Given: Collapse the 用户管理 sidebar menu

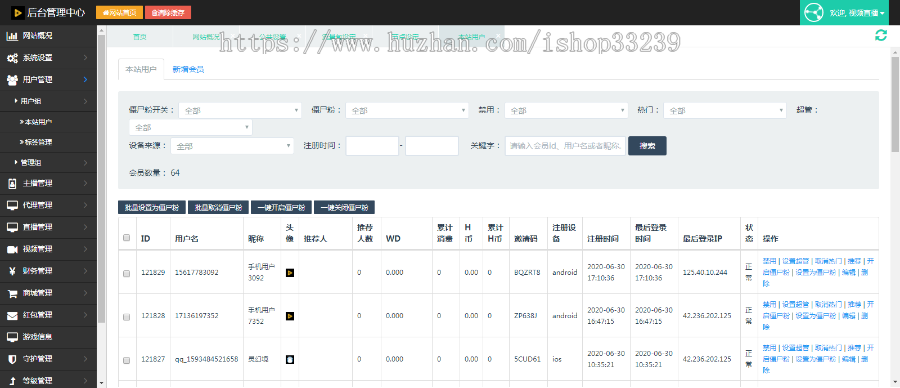Looking at the screenshot, I should pos(49,80).
